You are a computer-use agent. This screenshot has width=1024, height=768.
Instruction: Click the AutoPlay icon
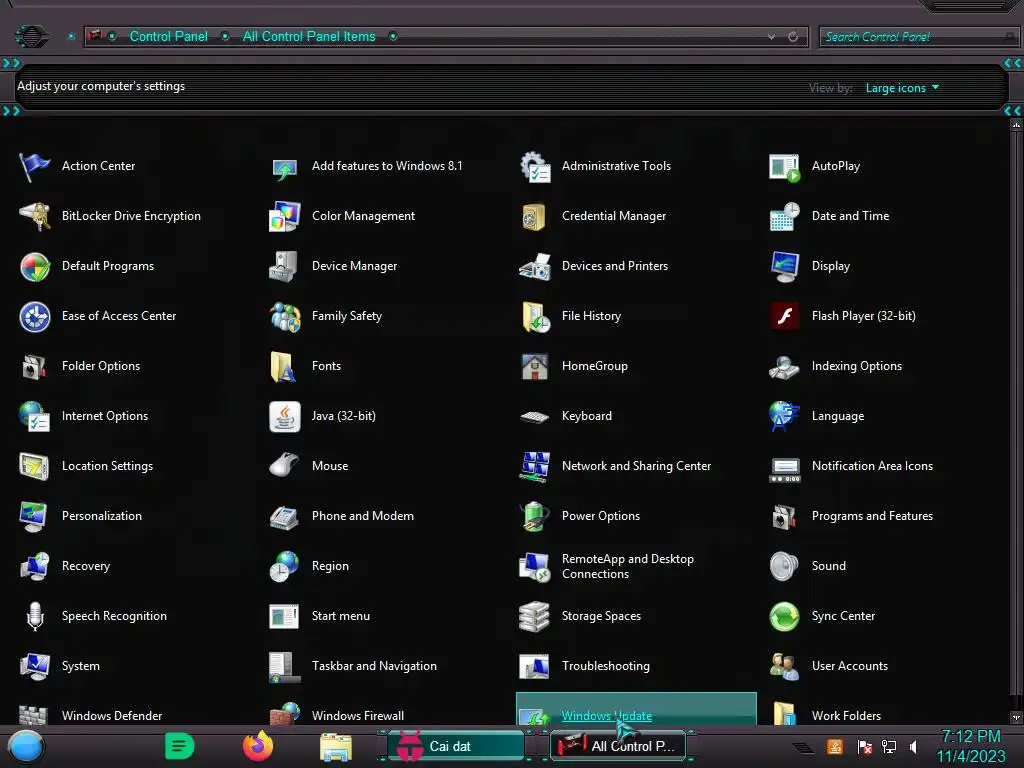(x=784, y=166)
